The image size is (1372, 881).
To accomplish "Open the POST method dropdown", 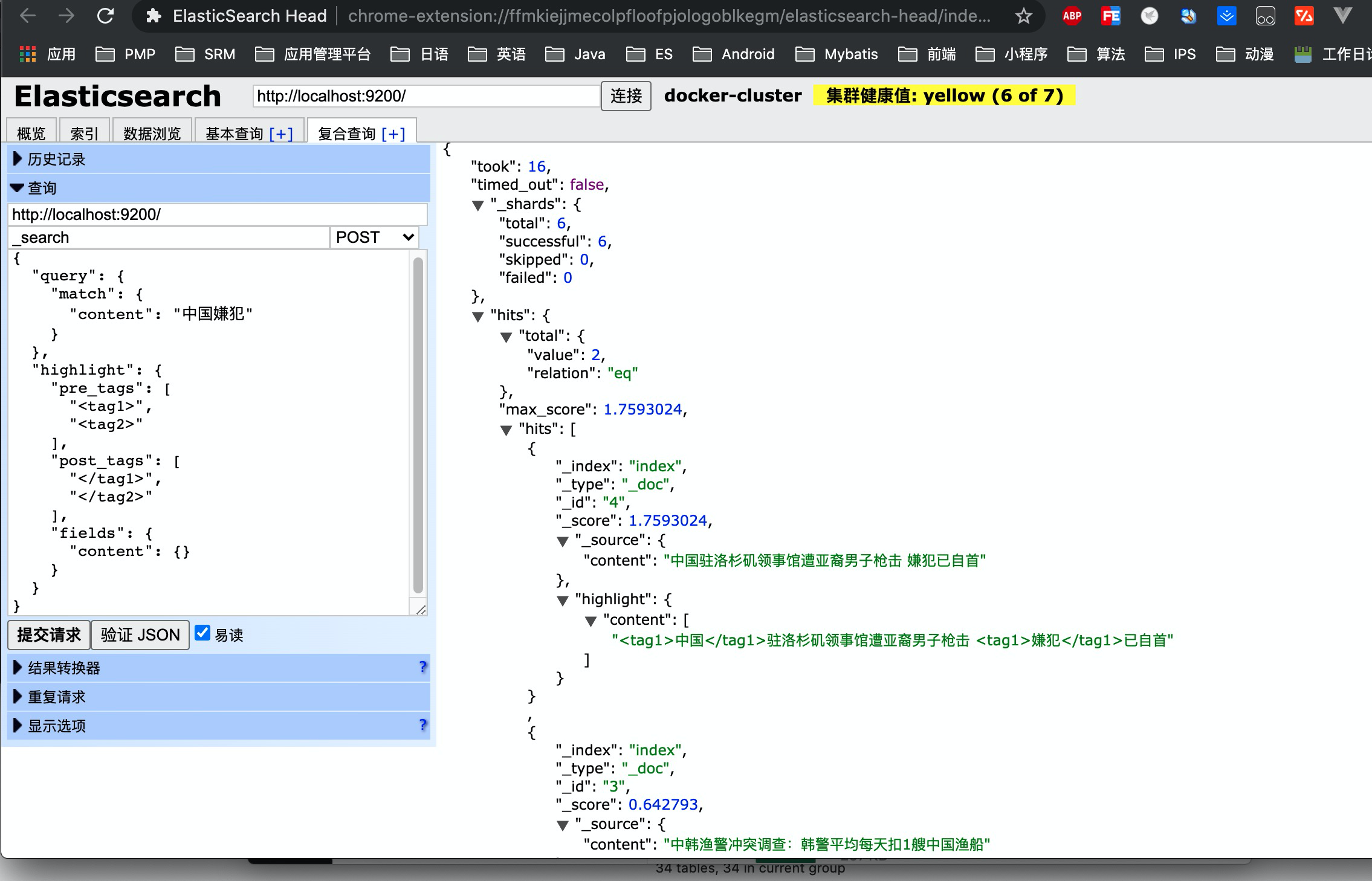I will coord(374,237).
